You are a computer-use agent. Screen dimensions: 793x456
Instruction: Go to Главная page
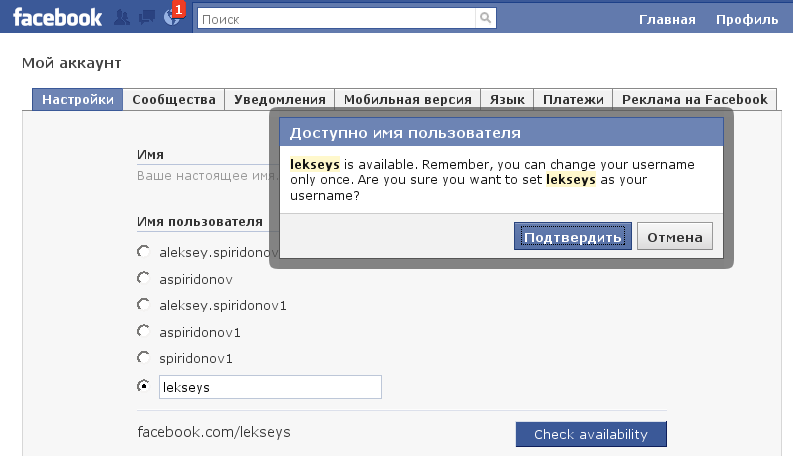pyautogui.click(x=667, y=19)
